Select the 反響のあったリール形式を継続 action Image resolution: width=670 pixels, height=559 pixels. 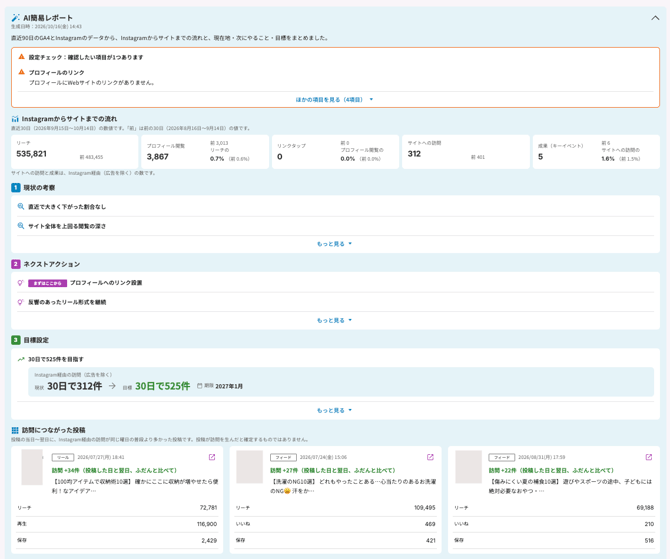click(335, 302)
